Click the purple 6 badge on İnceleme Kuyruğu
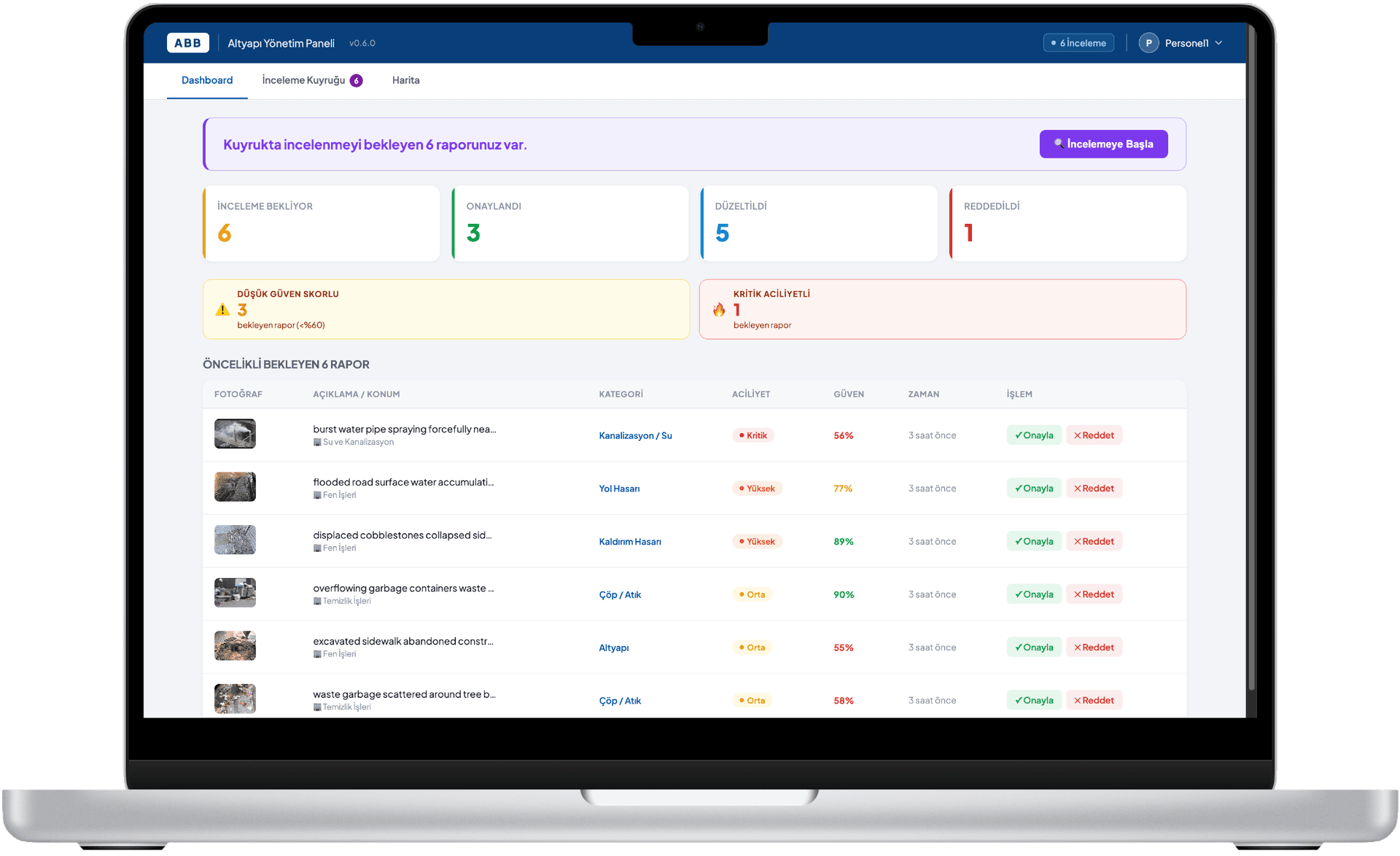 [x=356, y=81]
